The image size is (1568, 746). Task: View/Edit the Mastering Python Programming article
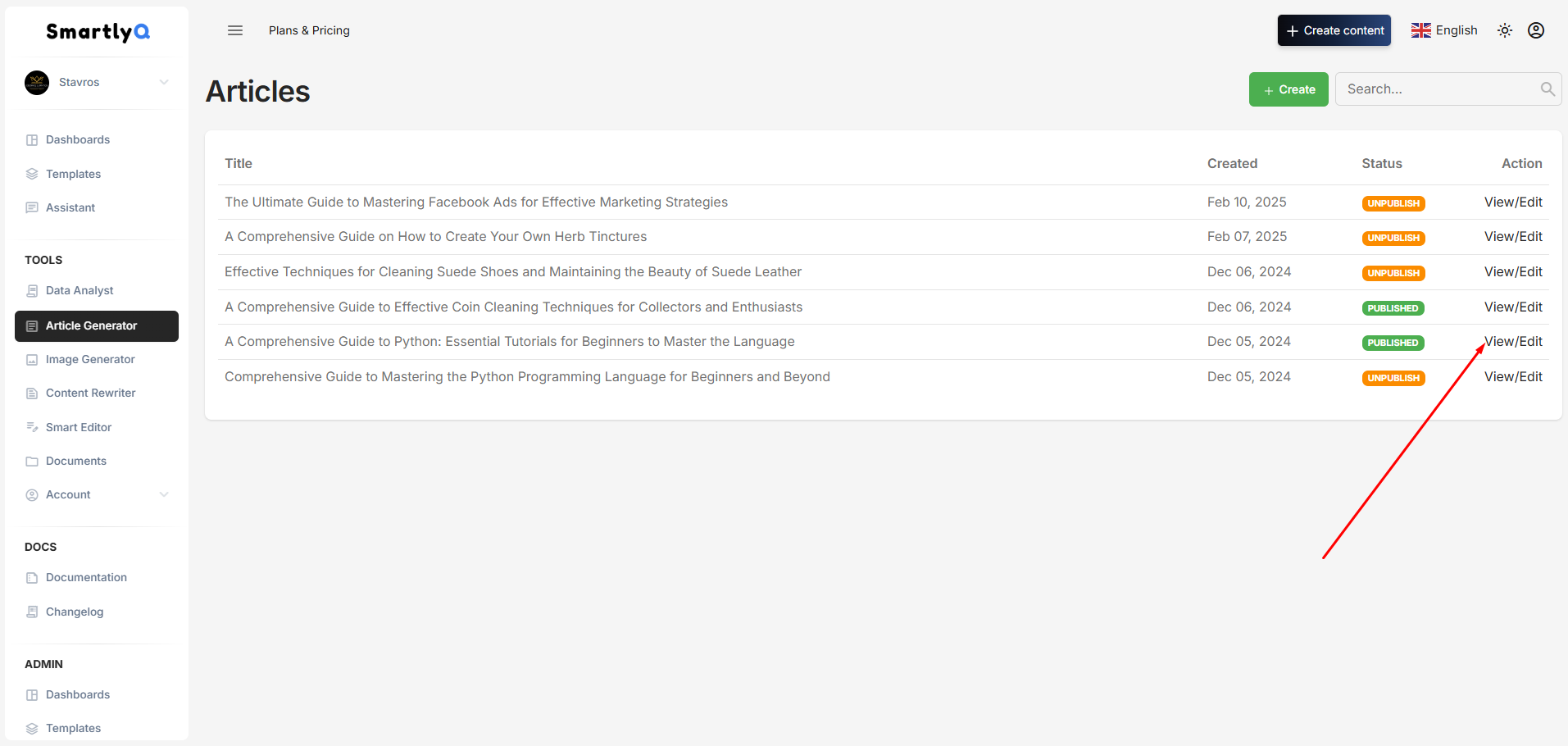pos(1513,377)
